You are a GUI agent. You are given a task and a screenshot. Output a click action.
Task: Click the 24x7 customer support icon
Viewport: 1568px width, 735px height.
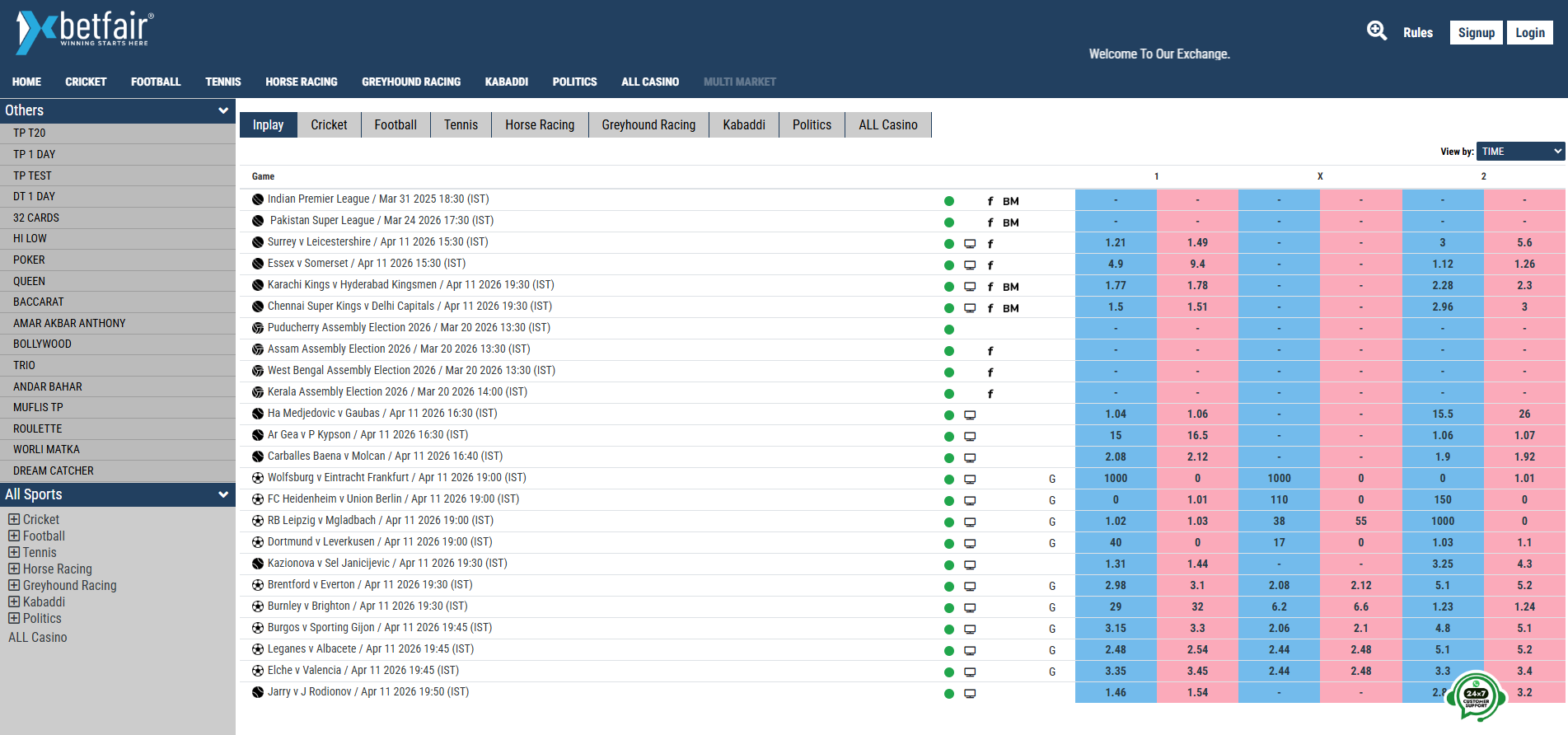pos(1476,697)
